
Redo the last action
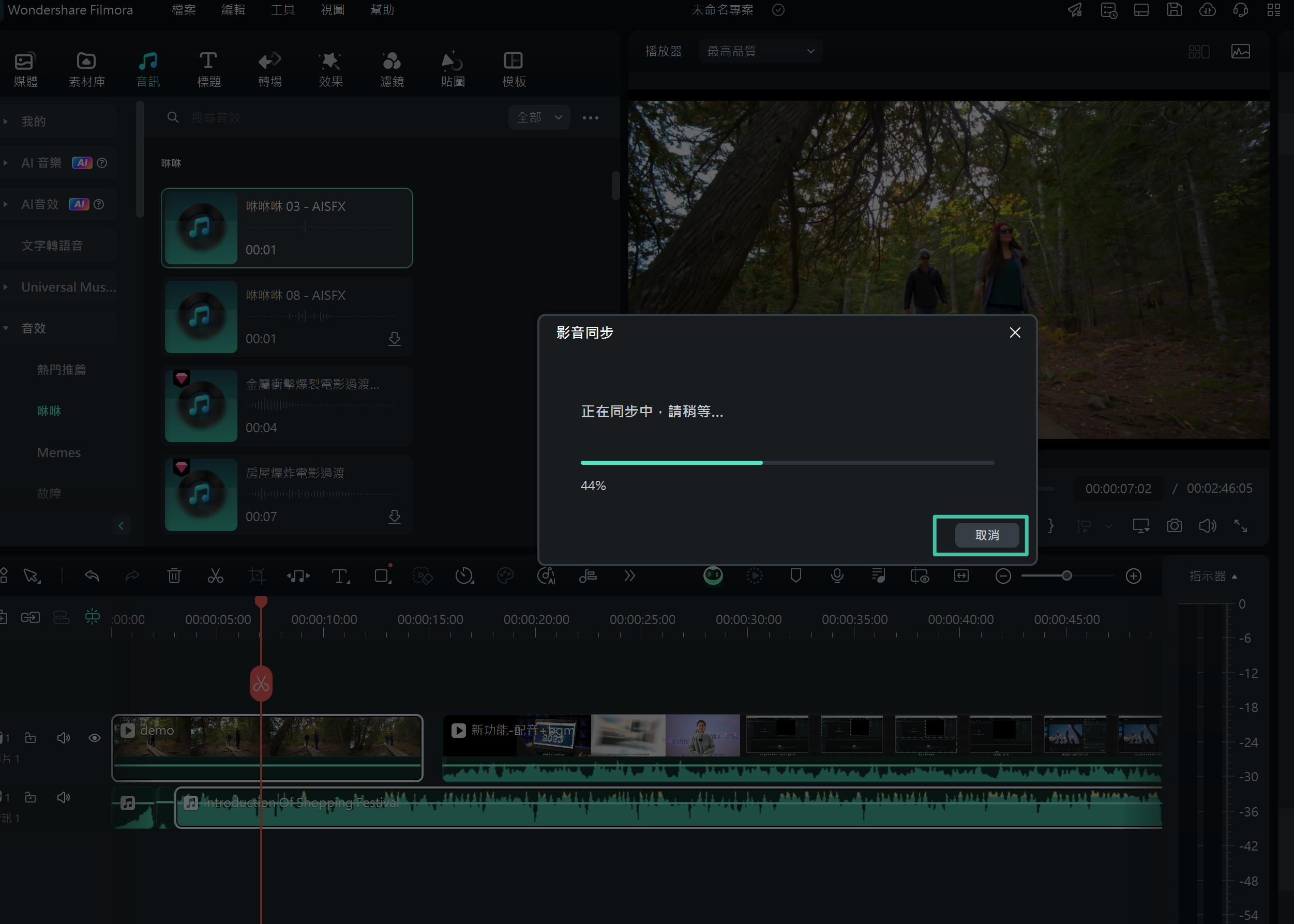coord(132,576)
